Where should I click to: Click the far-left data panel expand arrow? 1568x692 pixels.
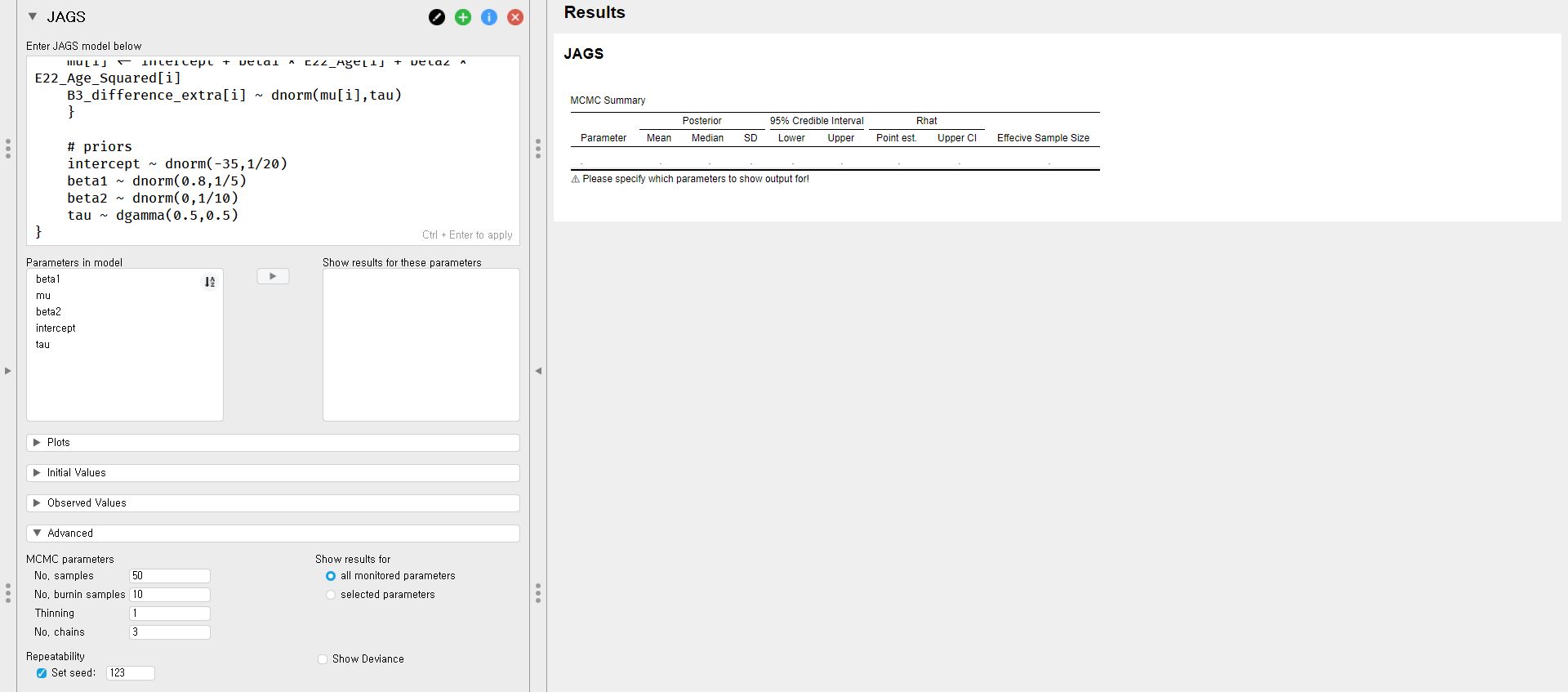pyautogui.click(x=8, y=371)
